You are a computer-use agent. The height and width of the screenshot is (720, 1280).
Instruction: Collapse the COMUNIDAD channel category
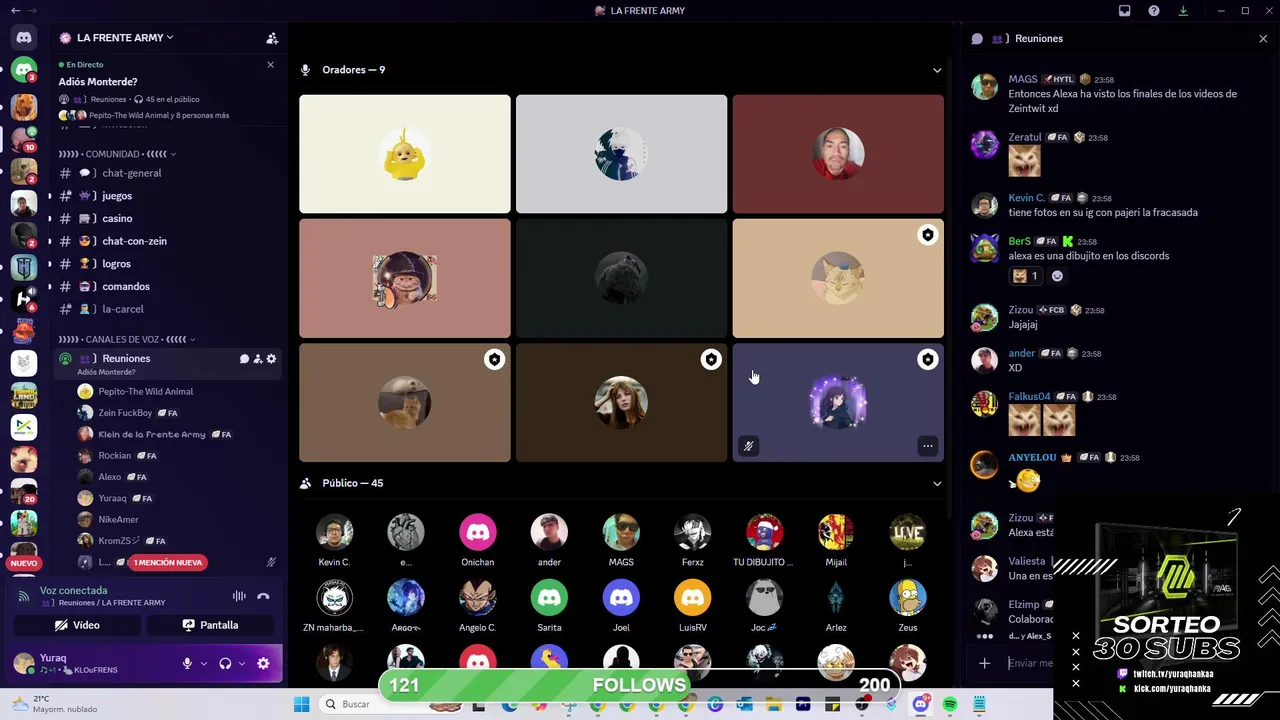pyautogui.click(x=117, y=154)
